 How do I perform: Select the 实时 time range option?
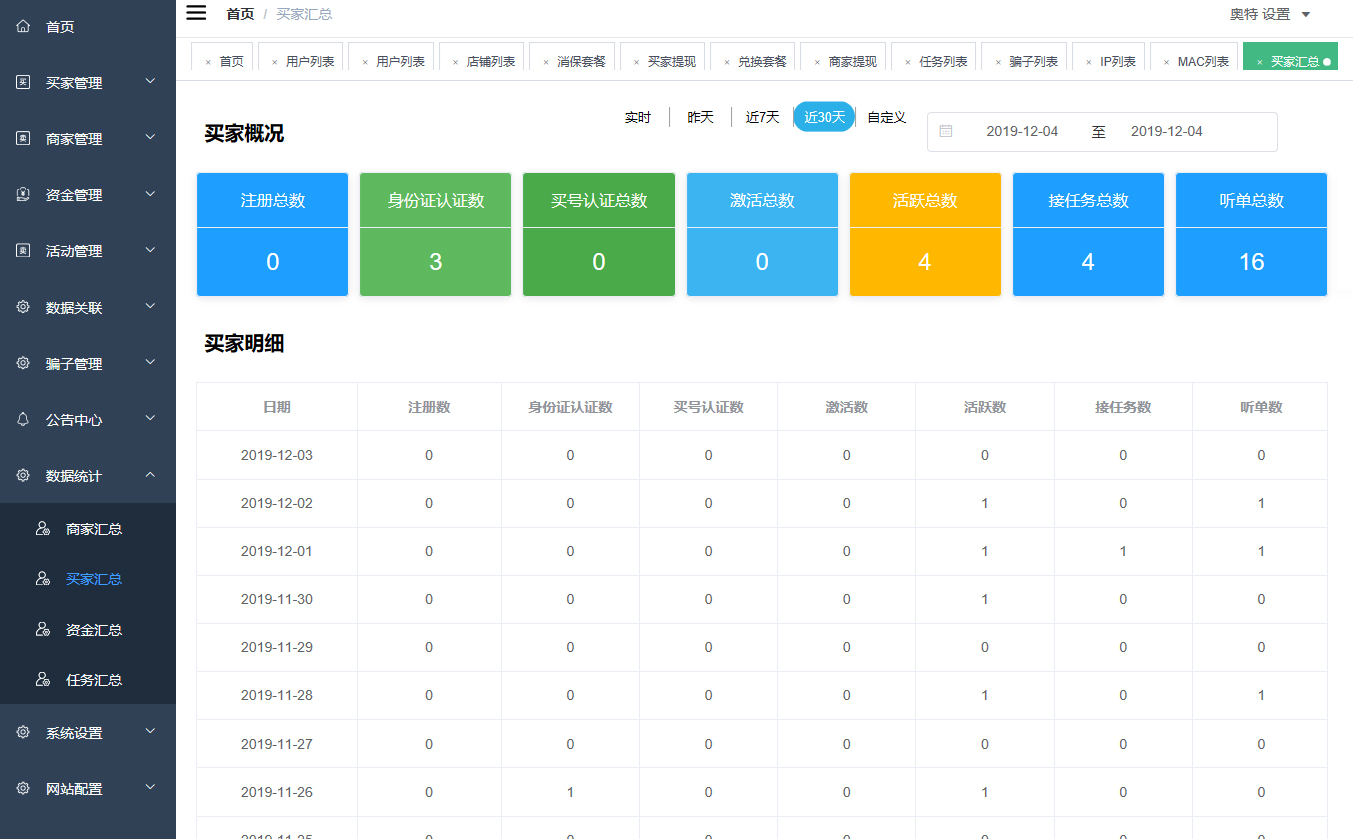tap(638, 118)
